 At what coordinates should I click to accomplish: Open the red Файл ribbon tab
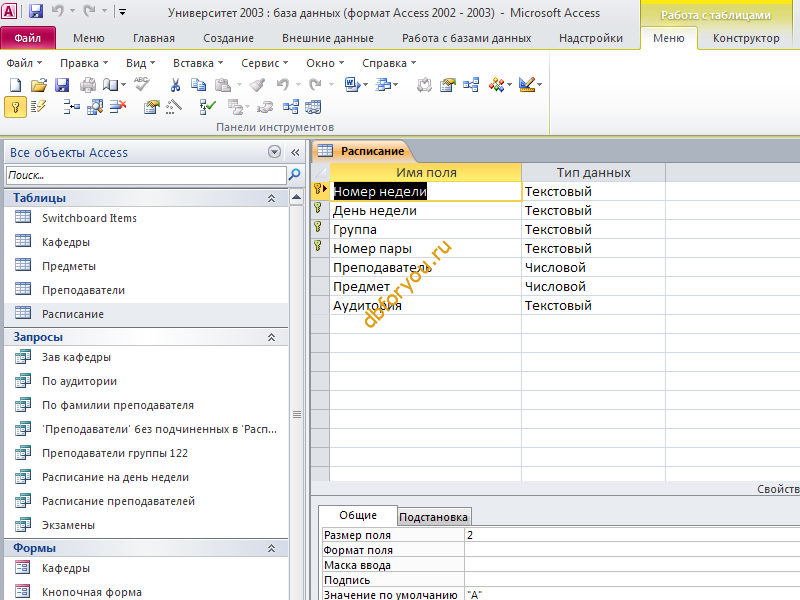[x=28, y=38]
